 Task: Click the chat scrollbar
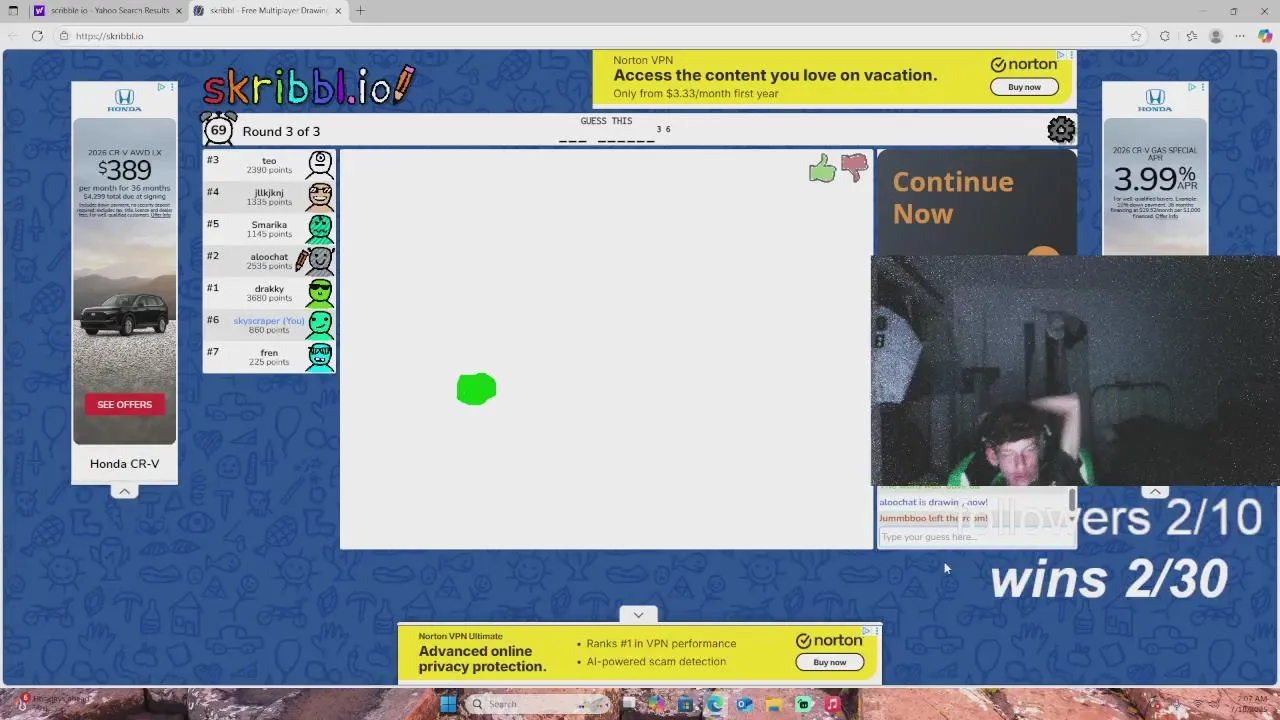(1072, 499)
